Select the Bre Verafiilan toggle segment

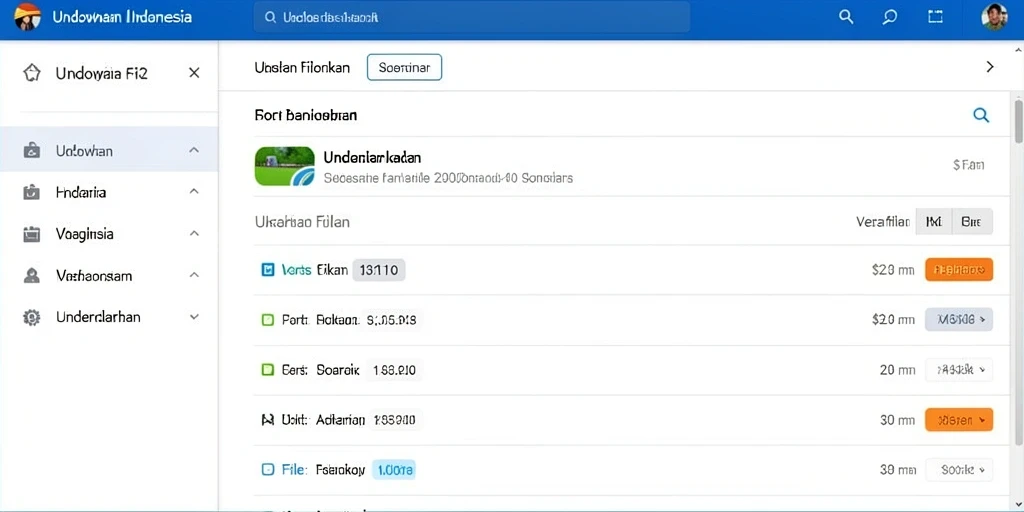coord(972,222)
